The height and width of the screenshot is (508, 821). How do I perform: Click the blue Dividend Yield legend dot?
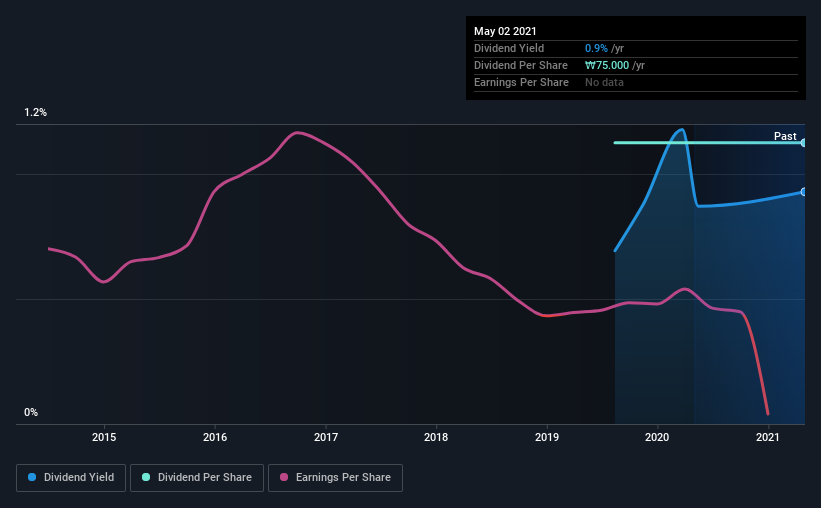tap(32, 477)
